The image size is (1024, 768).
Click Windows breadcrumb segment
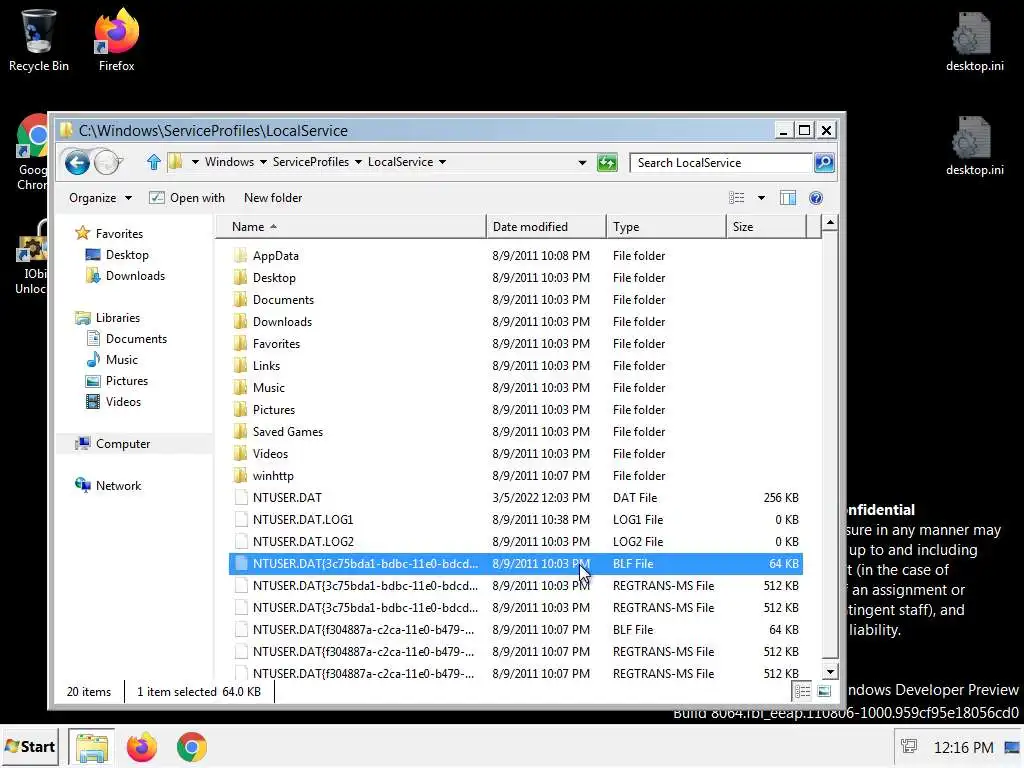click(229, 162)
